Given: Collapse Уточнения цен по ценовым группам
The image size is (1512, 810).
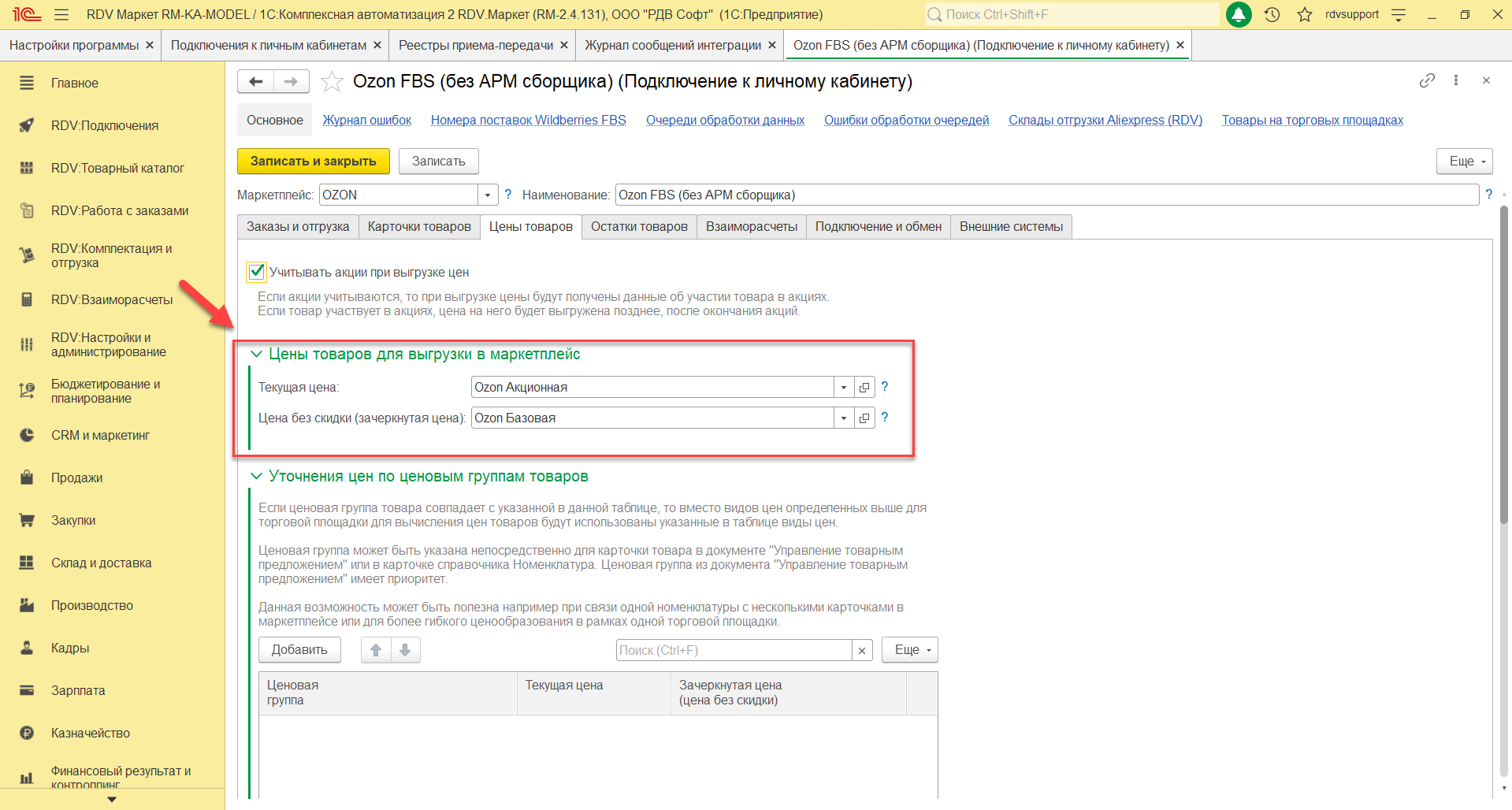Looking at the screenshot, I should 256,476.
